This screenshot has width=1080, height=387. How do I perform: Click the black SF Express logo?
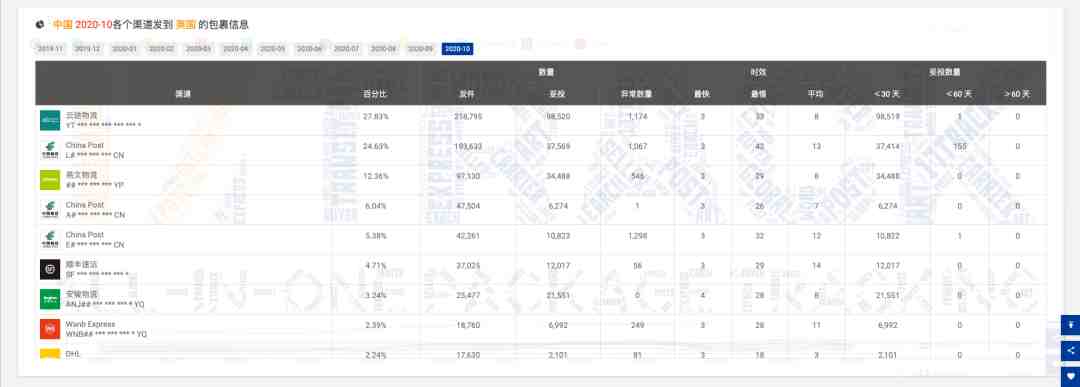tap(50, 269)
